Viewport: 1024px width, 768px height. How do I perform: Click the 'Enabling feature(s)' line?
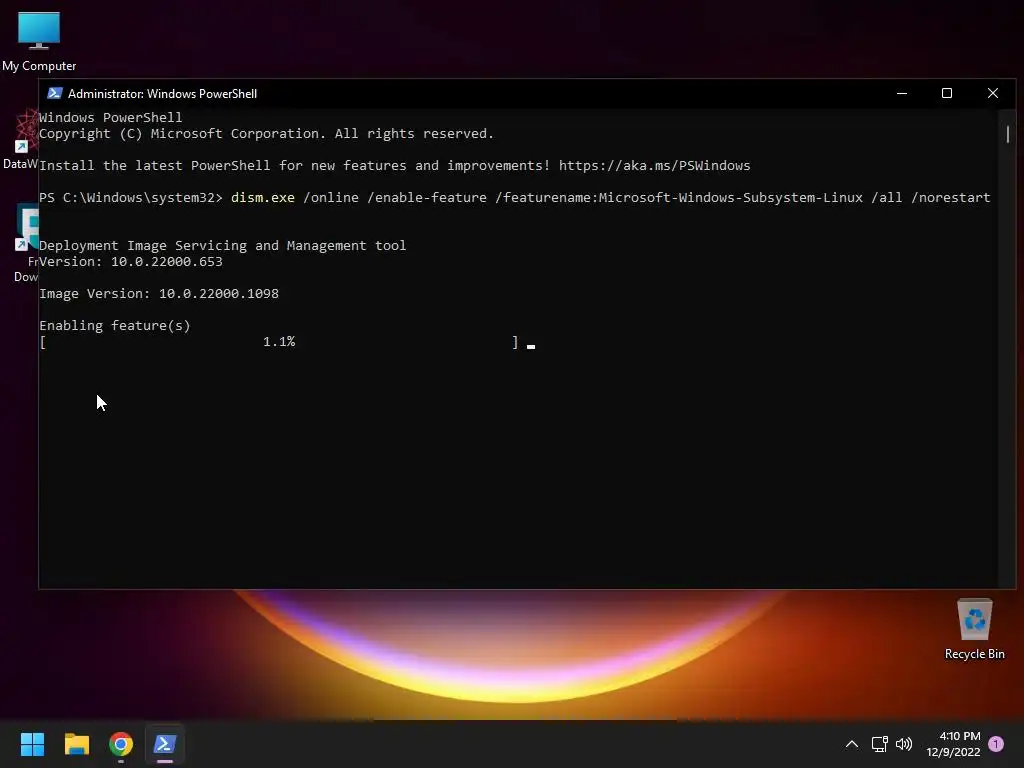(115, 326)
